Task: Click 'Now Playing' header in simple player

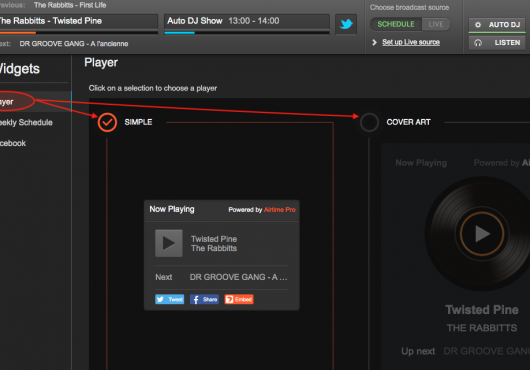Action: (x=172, y=209)
